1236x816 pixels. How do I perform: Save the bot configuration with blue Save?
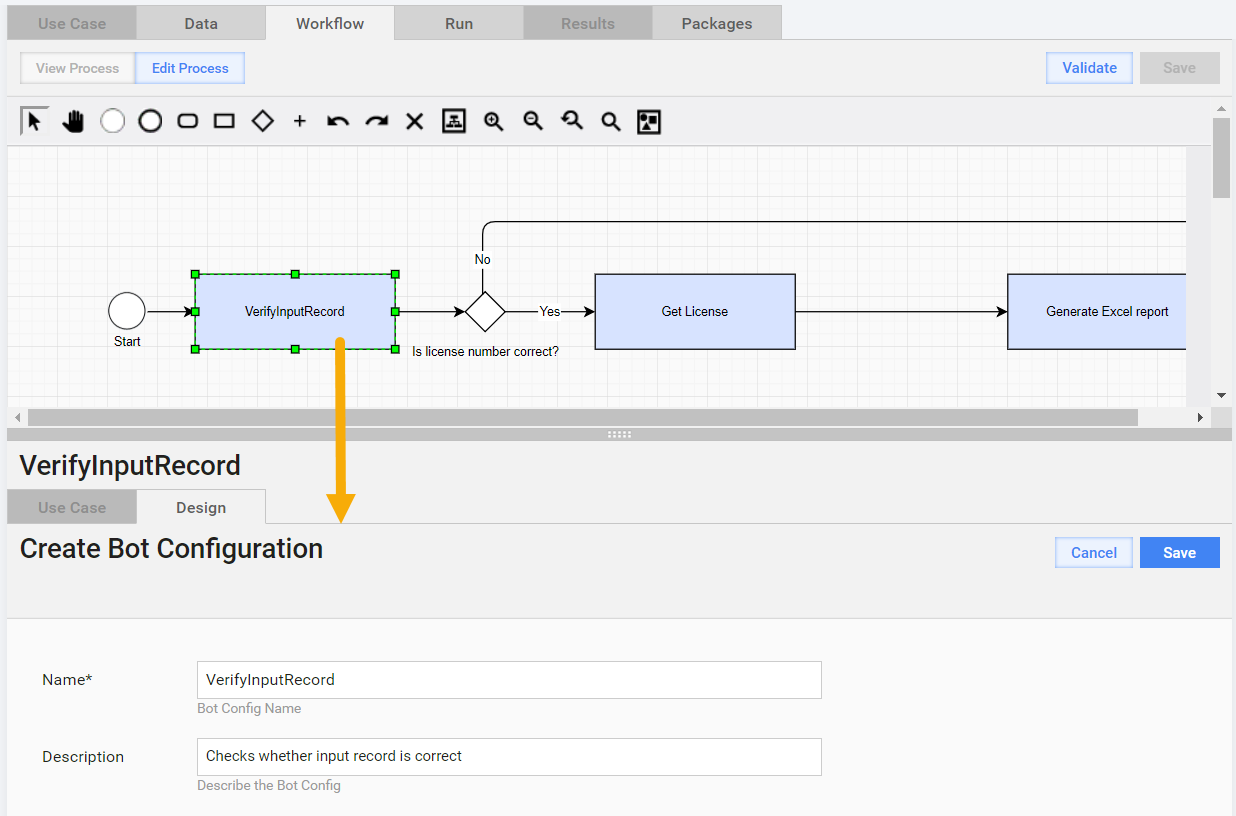tap(1180, 553)
